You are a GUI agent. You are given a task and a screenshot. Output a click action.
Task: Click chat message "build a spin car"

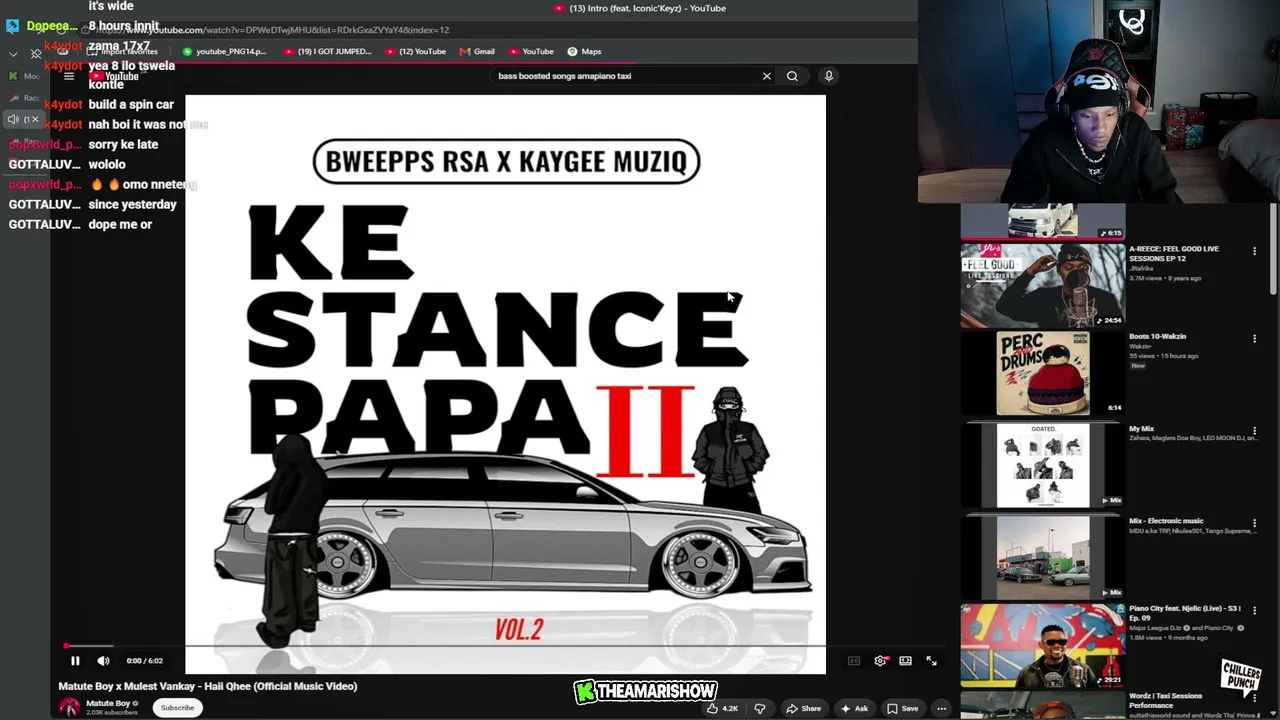tap(131, 104)
